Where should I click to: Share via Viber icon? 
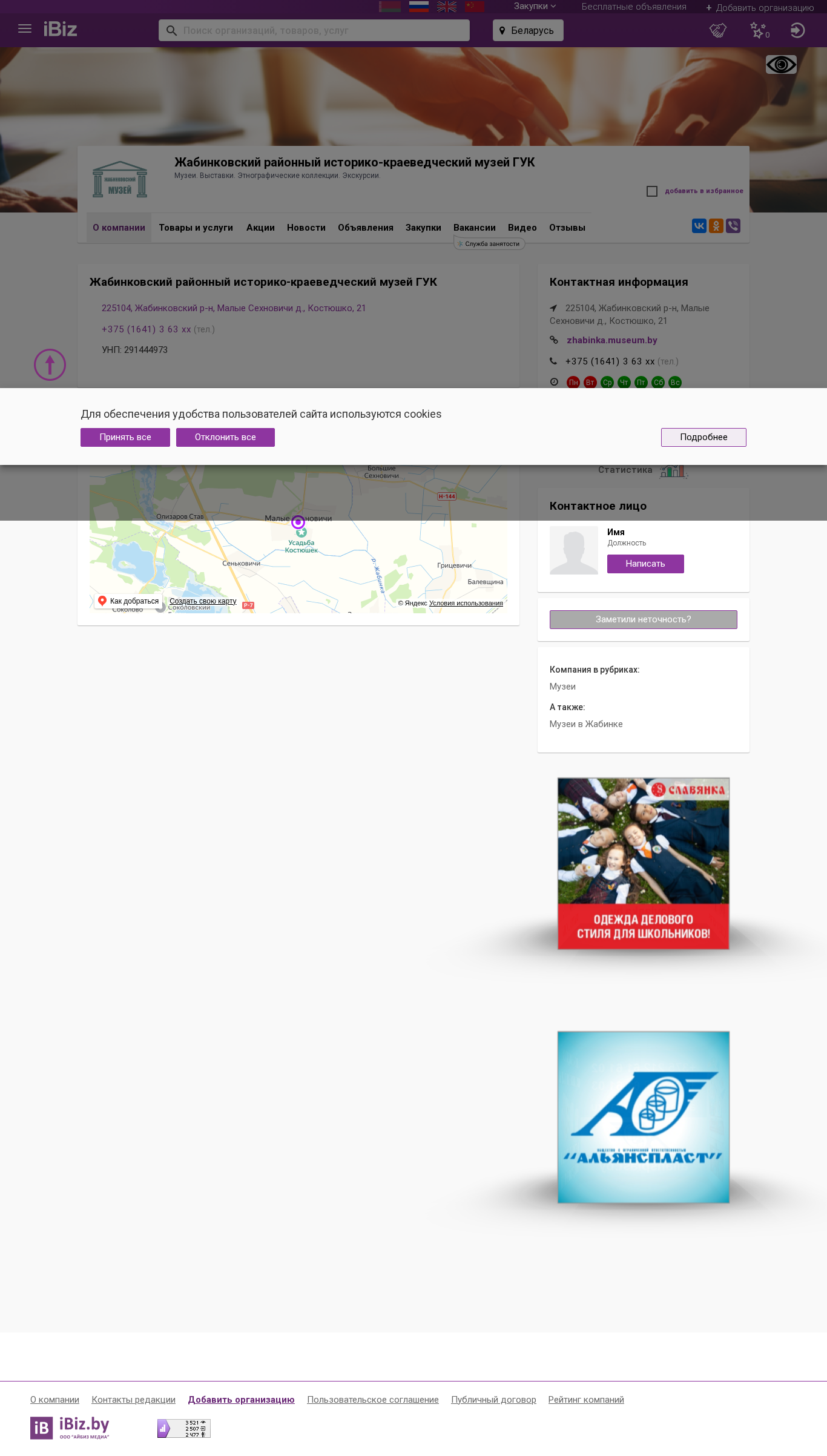pos(733,226)
